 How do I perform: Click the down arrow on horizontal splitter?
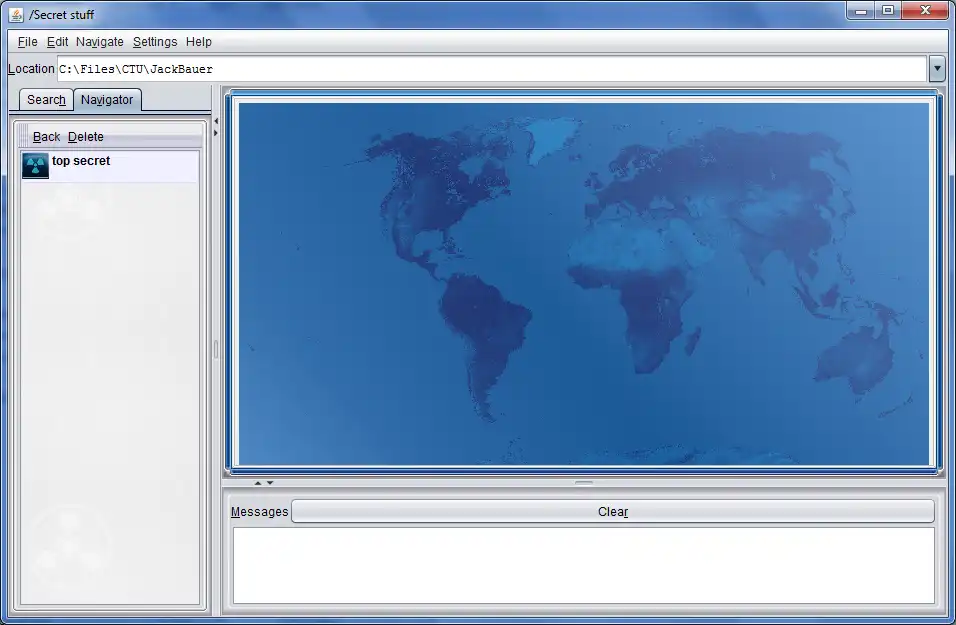(270, 483)
